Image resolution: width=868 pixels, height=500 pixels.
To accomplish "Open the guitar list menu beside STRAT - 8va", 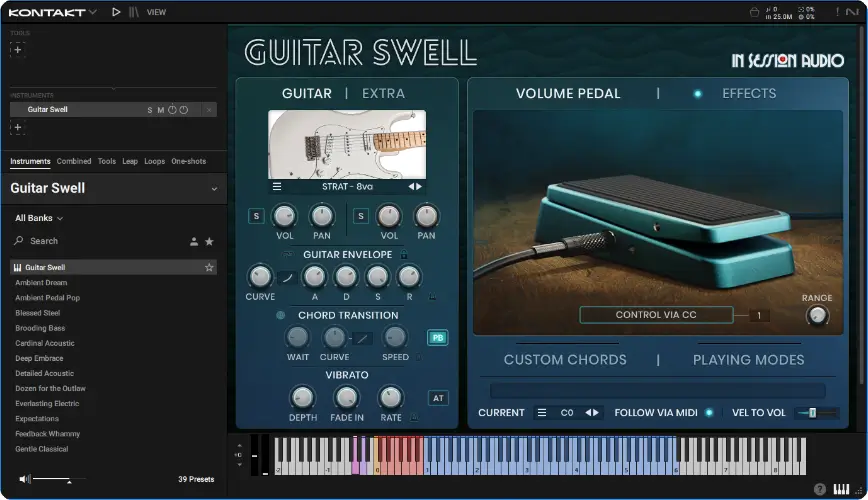I will [277, 187].
